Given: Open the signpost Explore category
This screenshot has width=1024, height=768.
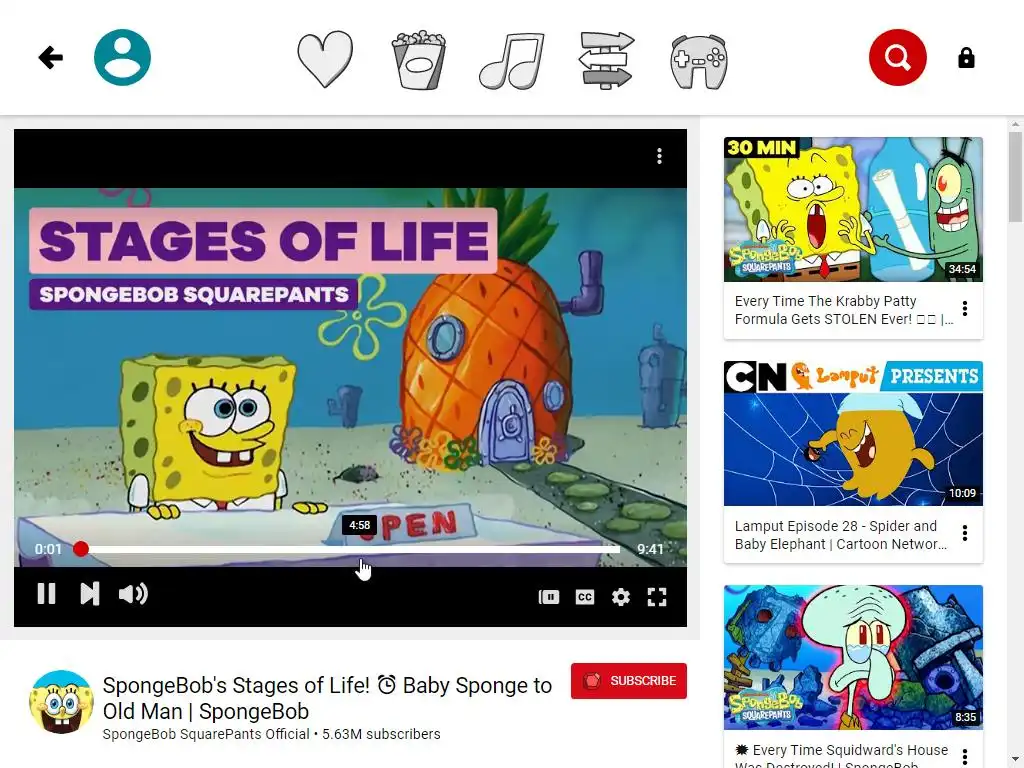Looking at the screenshot, I should click(606, 60).
